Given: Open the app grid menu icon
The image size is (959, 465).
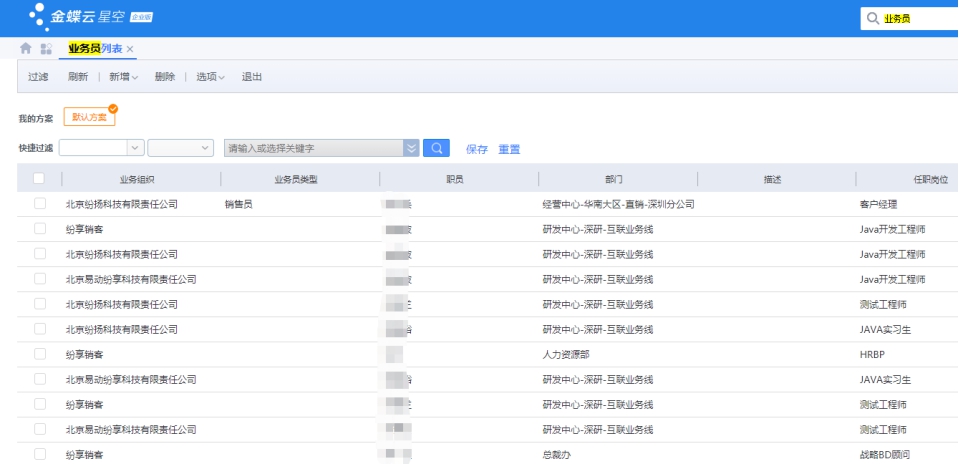Looking at the screenshot, I should tap(46, 48).
